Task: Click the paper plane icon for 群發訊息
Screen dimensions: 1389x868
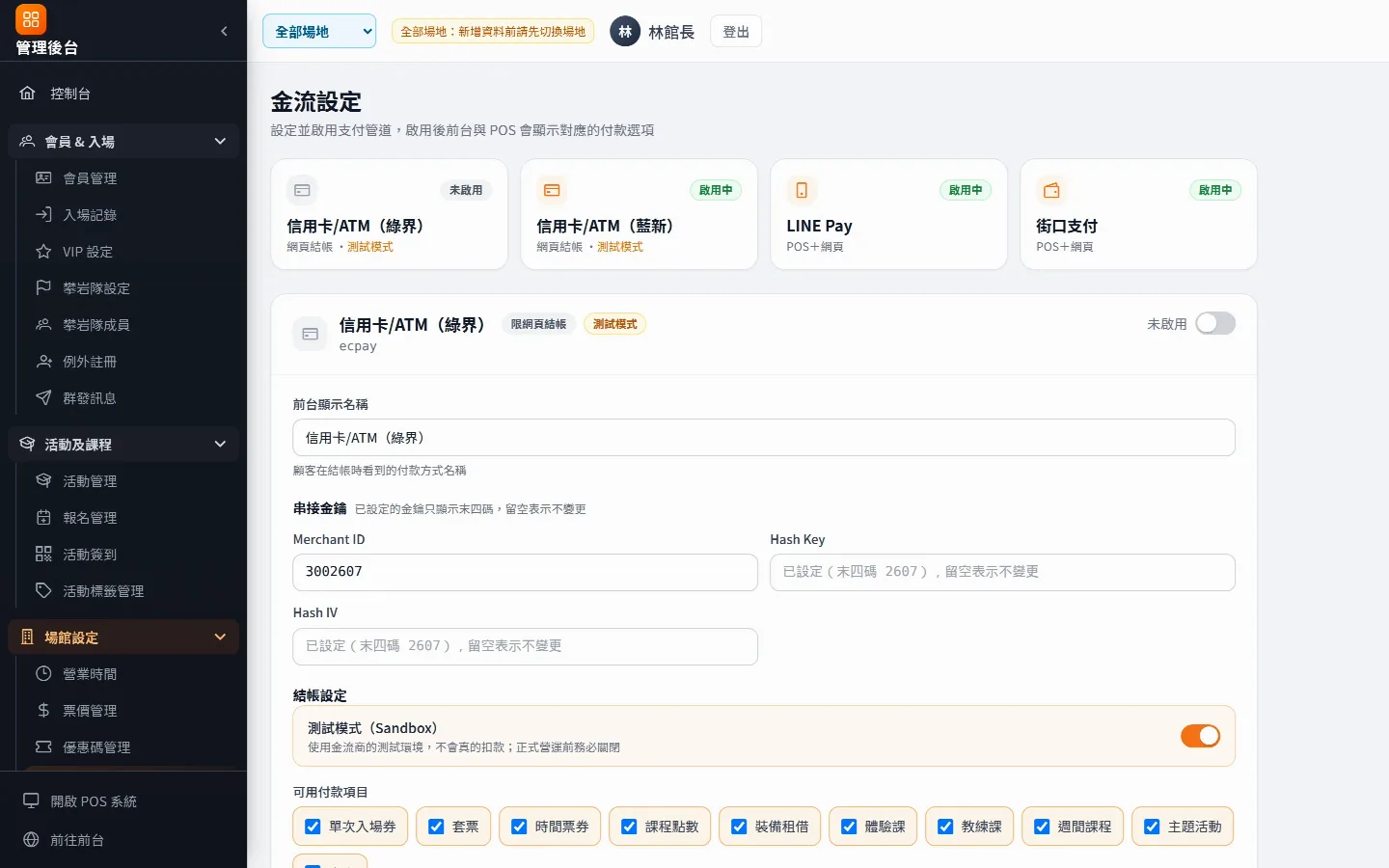Action: 43,397
